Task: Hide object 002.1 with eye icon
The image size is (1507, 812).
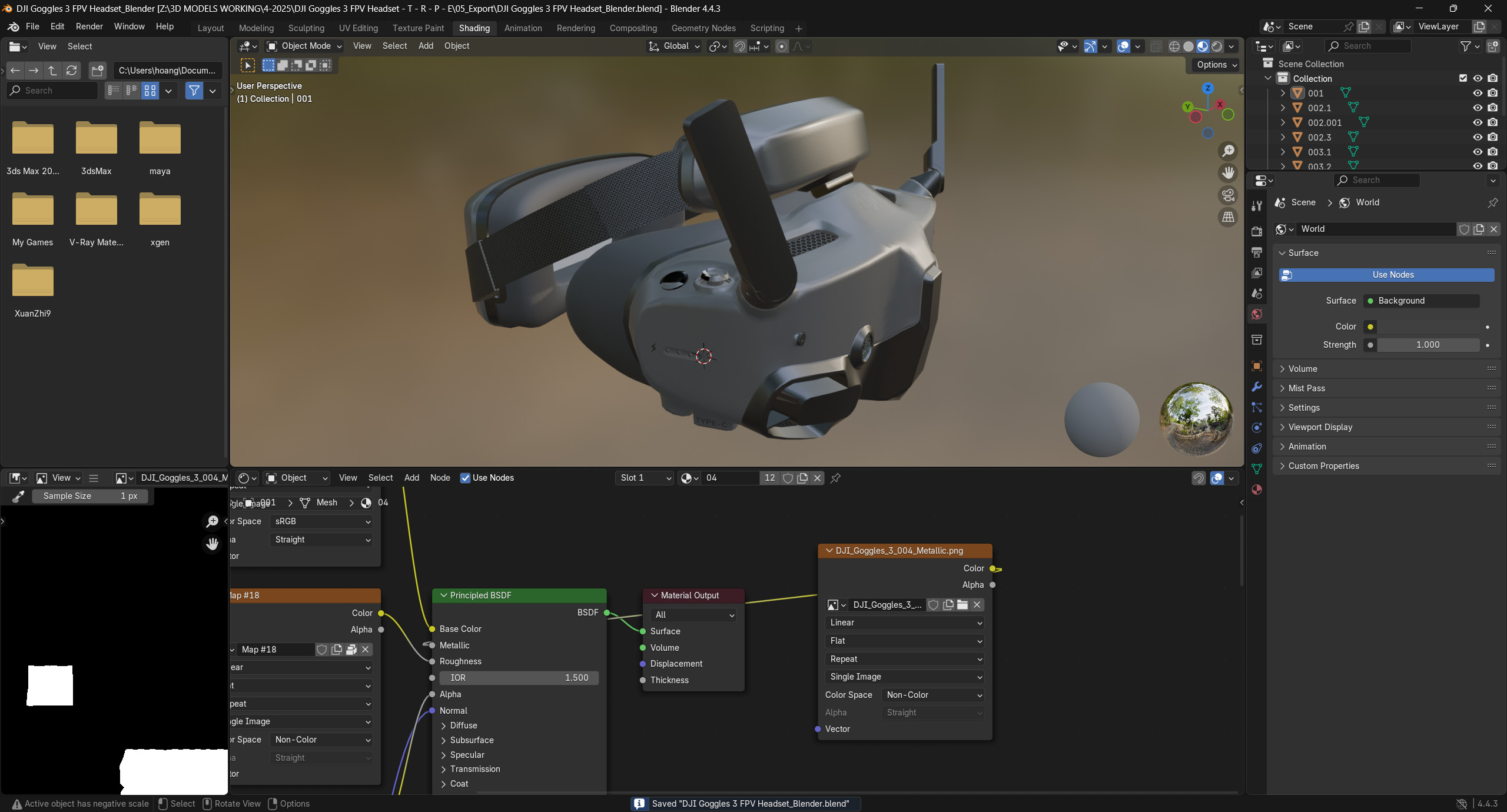Action: (1478, 108)
